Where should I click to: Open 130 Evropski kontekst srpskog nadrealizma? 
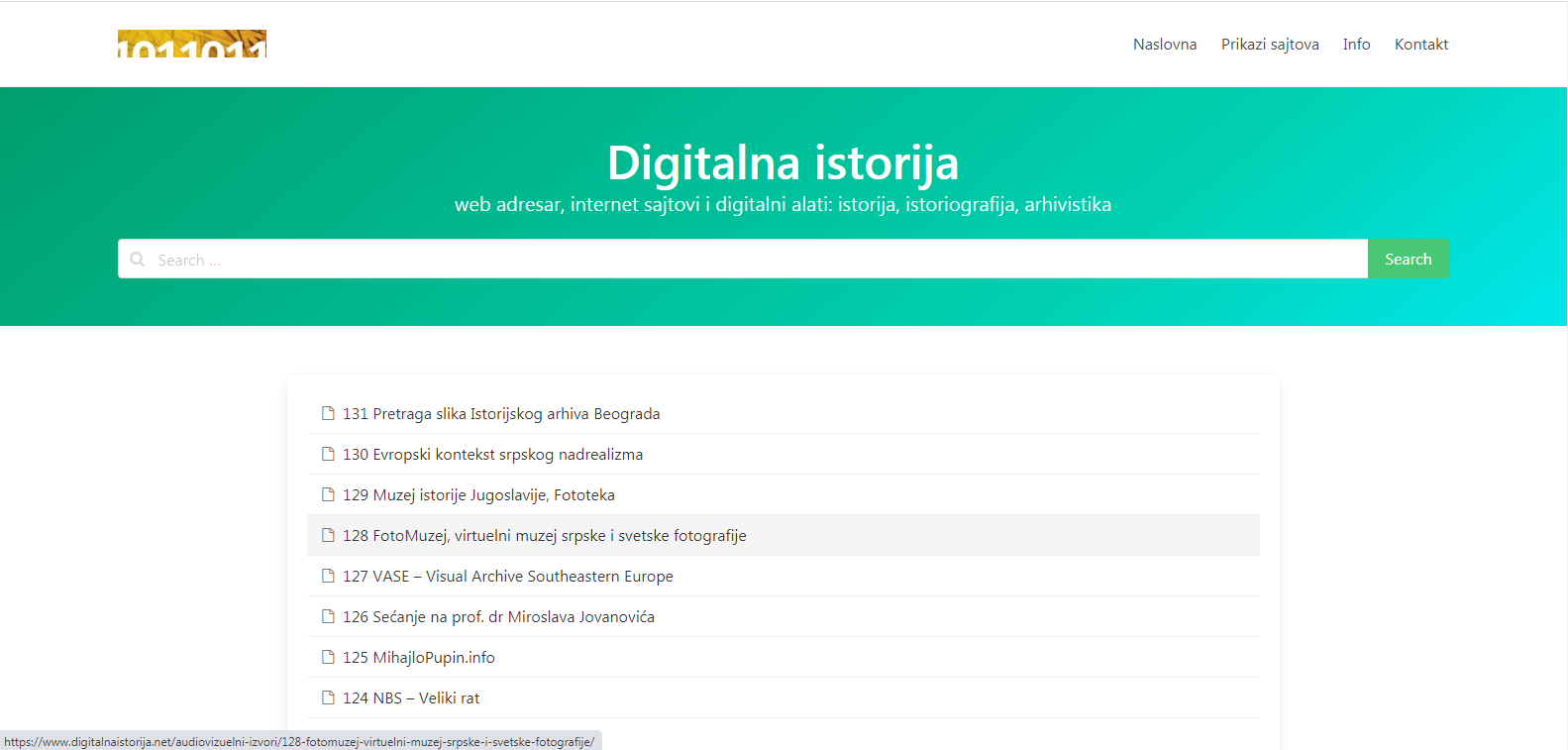point(492,455)
